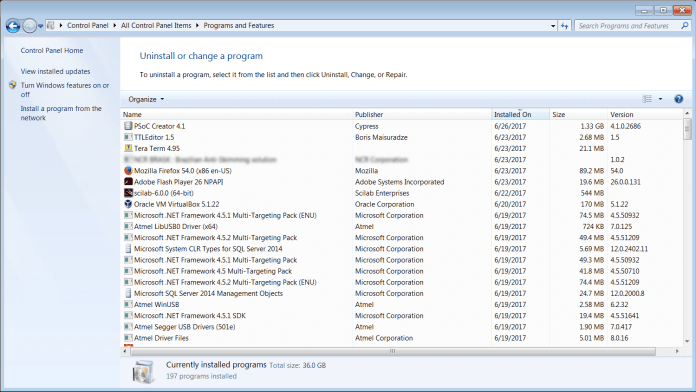Viewport: 696px width, 392px height.
Task: Select Control Panel breadcrumb segment
Action: pos(87,26)
